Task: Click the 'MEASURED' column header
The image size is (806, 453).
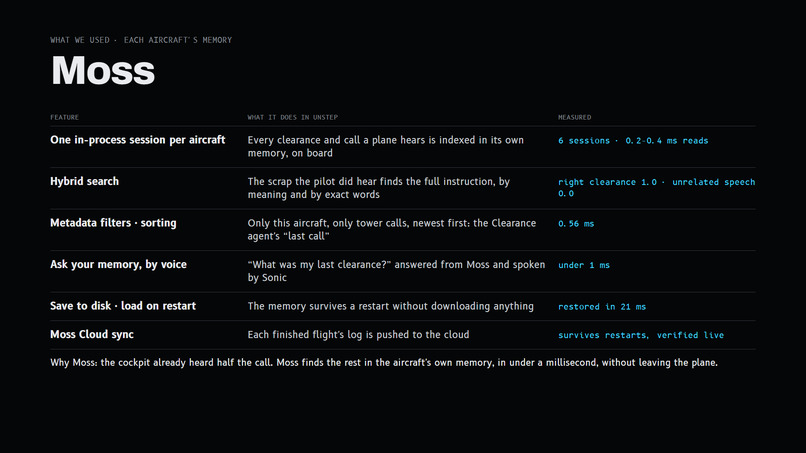Action: [575, 117]
